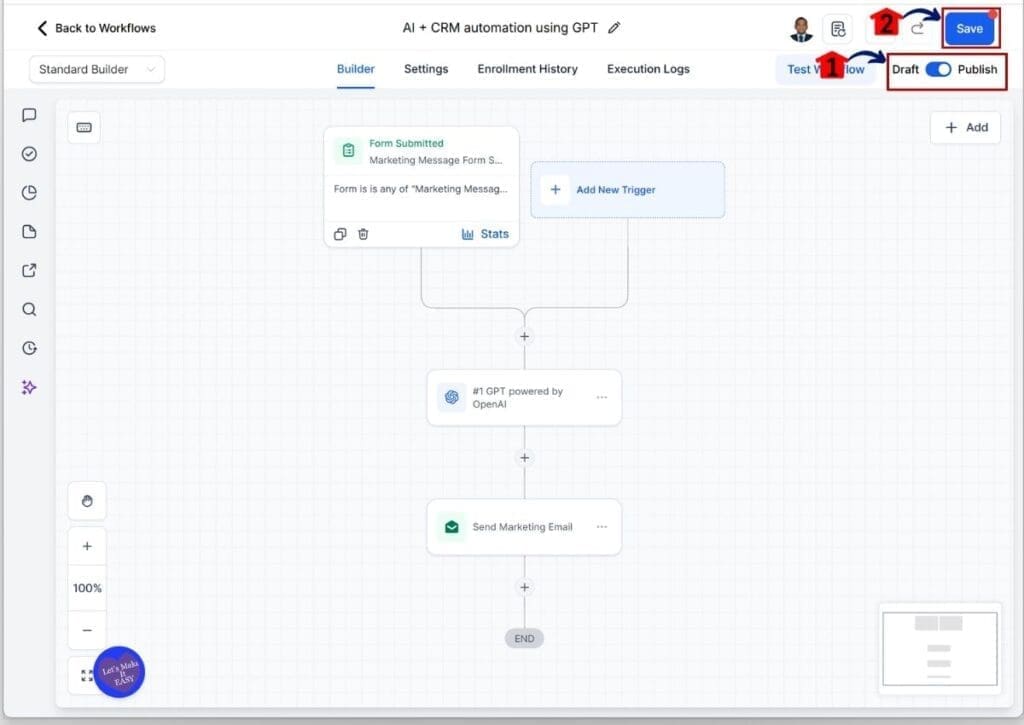Delete the Form Submitted trigger with trash icon
Screen dimensions: 1024x725
[x=363, y=233]
